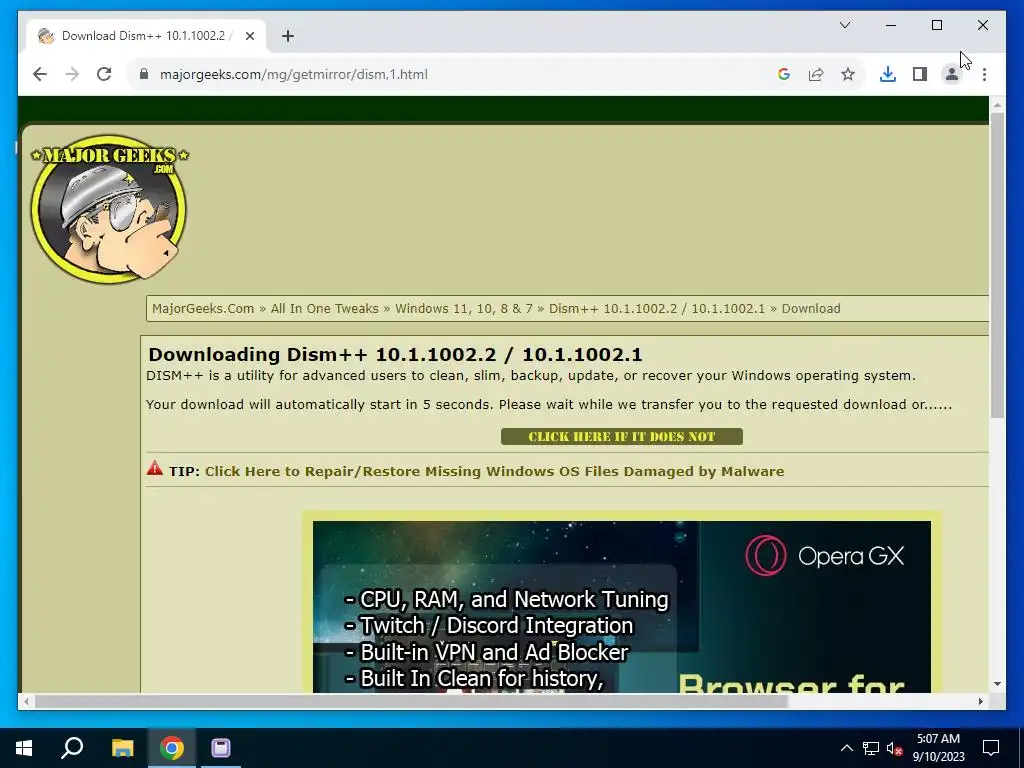Viewport: 1024px width, 768px height.
Task: Open the notification center icon
Action: click(x=991, y=748)
